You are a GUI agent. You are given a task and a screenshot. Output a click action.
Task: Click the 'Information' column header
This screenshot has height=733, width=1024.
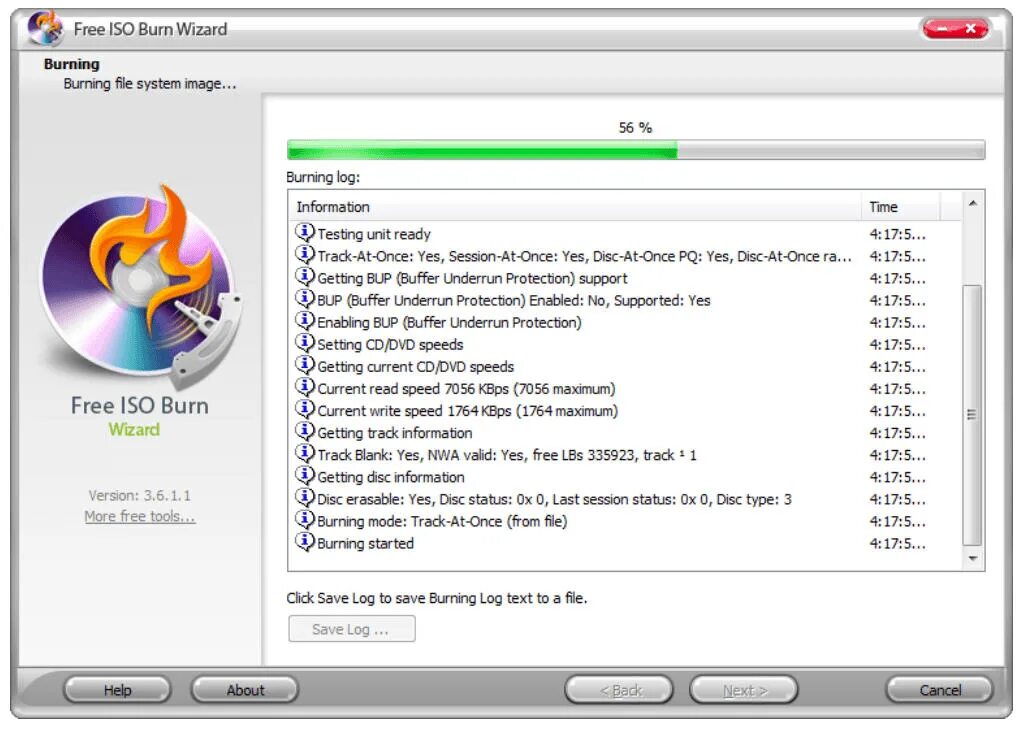[575, 207]
